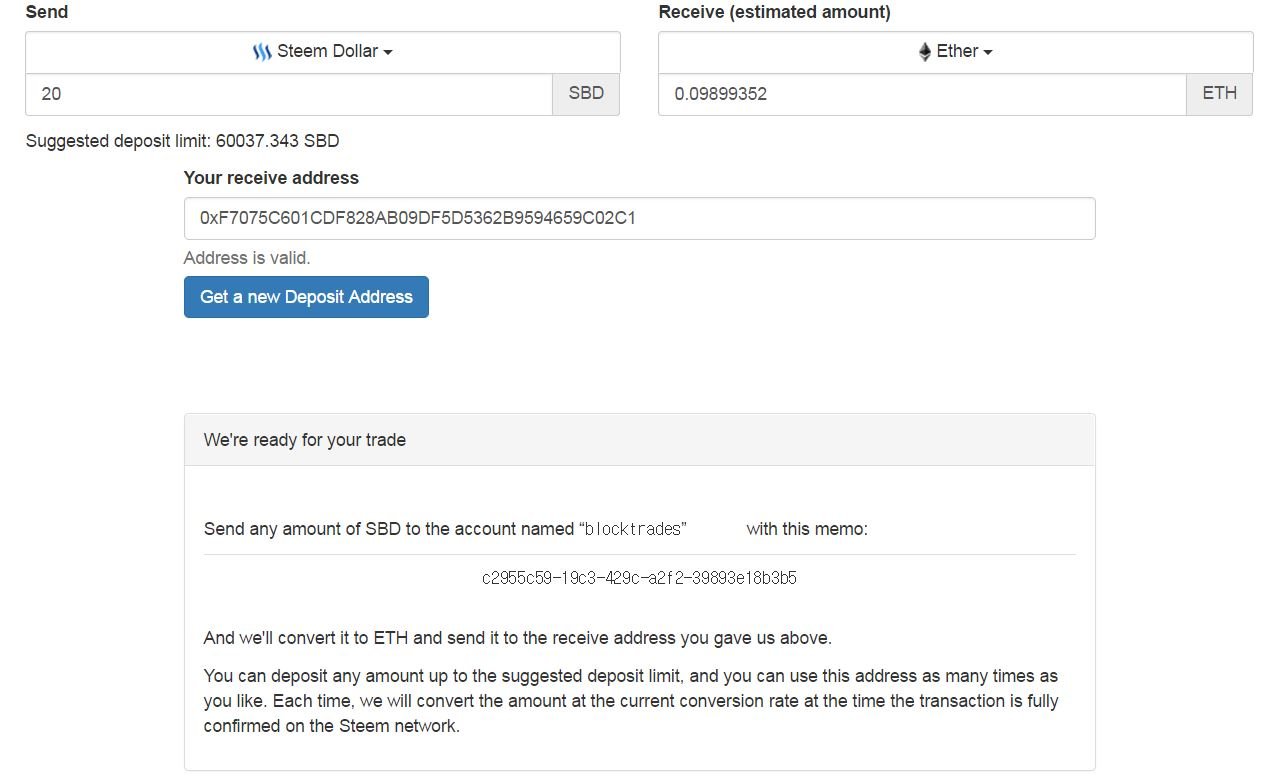Click the Receive (estimated amount) label
Screen dimensions: 1274x776
[774, 12]
